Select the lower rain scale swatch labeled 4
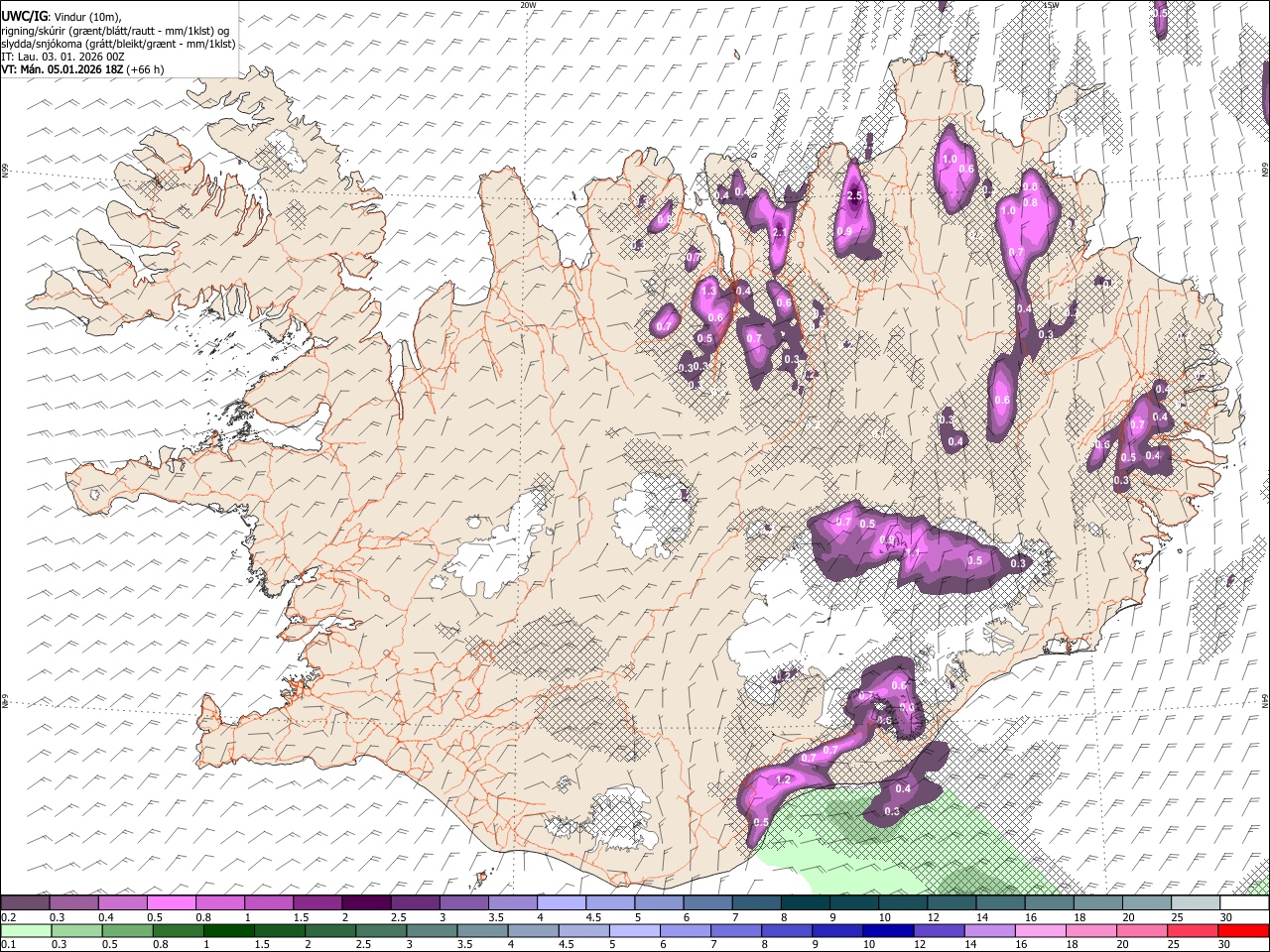This screenshot has width=1270, height=952. coord(532,930)
